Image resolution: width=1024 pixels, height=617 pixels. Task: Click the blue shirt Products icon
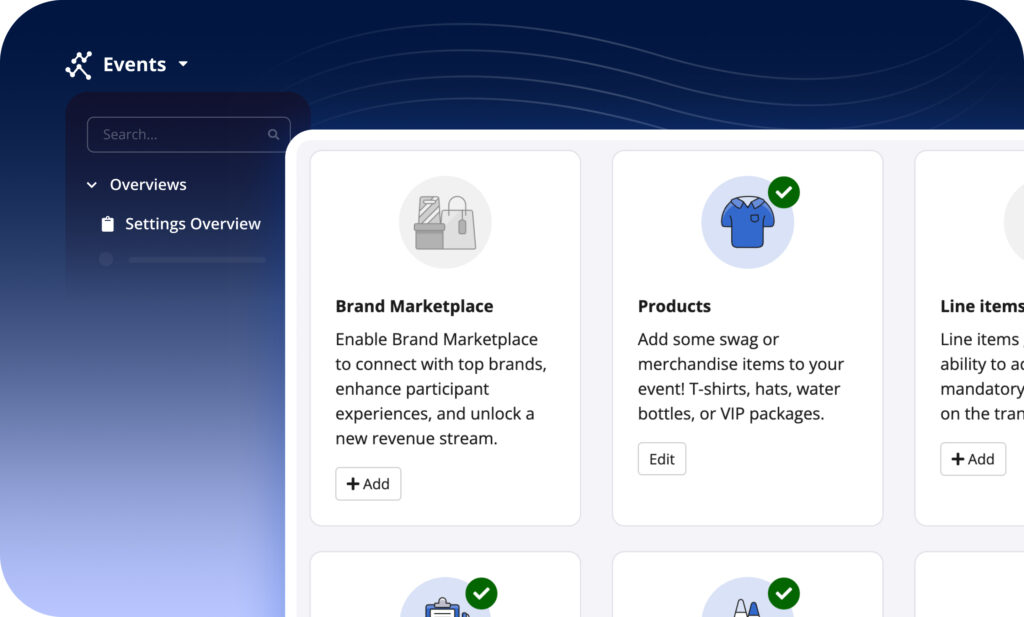(747, 222)
